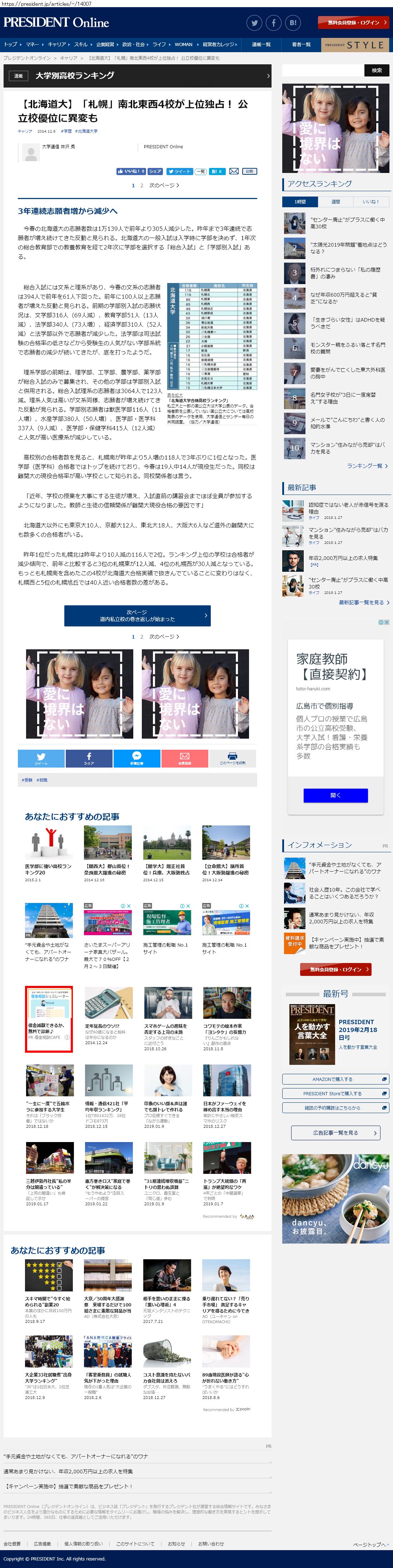Viewport: 393px width, 1568px height.
Task: Open 連載一覧 in the navigation bar
Action: [261, 44]
